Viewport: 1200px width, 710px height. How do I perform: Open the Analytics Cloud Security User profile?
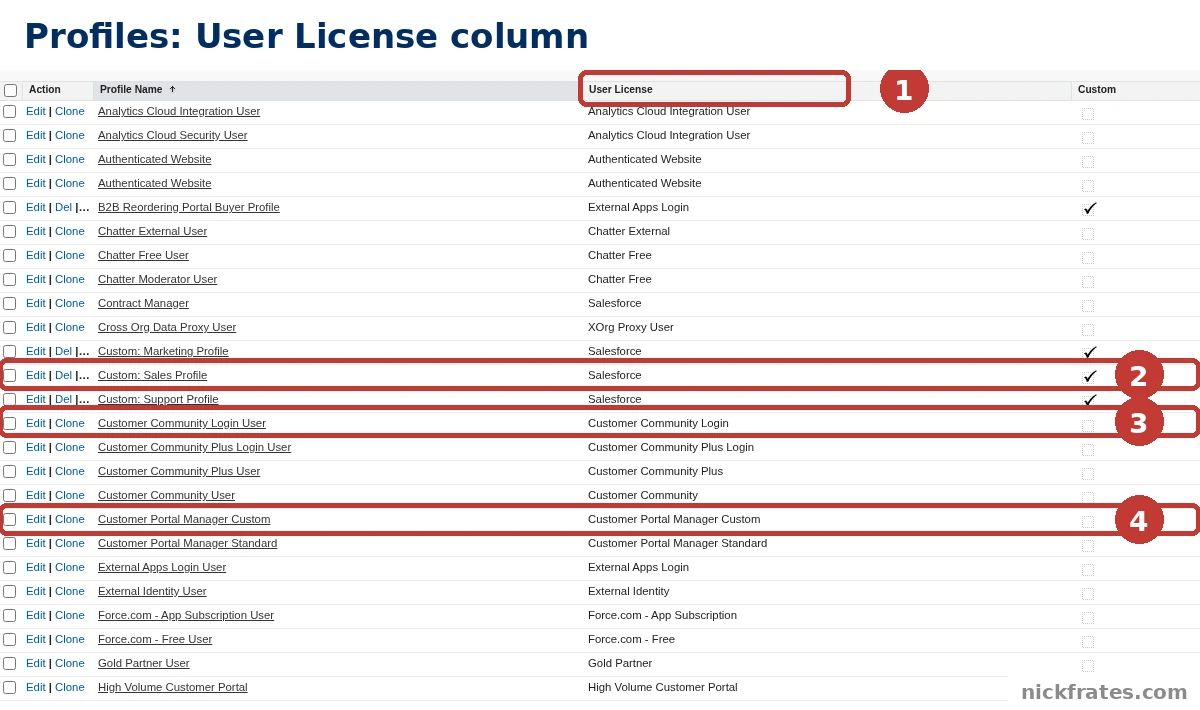[173, 135]
